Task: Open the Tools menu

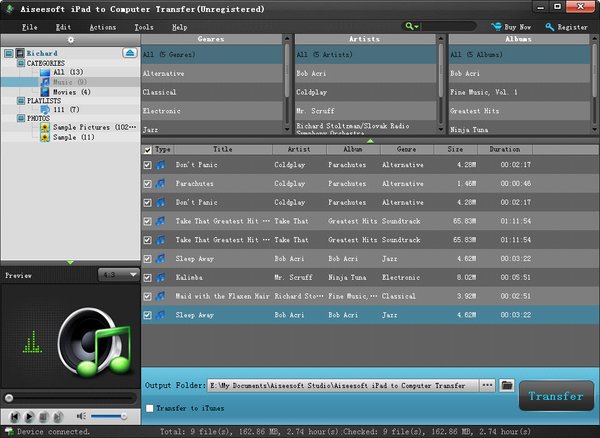Action: tap(143, 26)
